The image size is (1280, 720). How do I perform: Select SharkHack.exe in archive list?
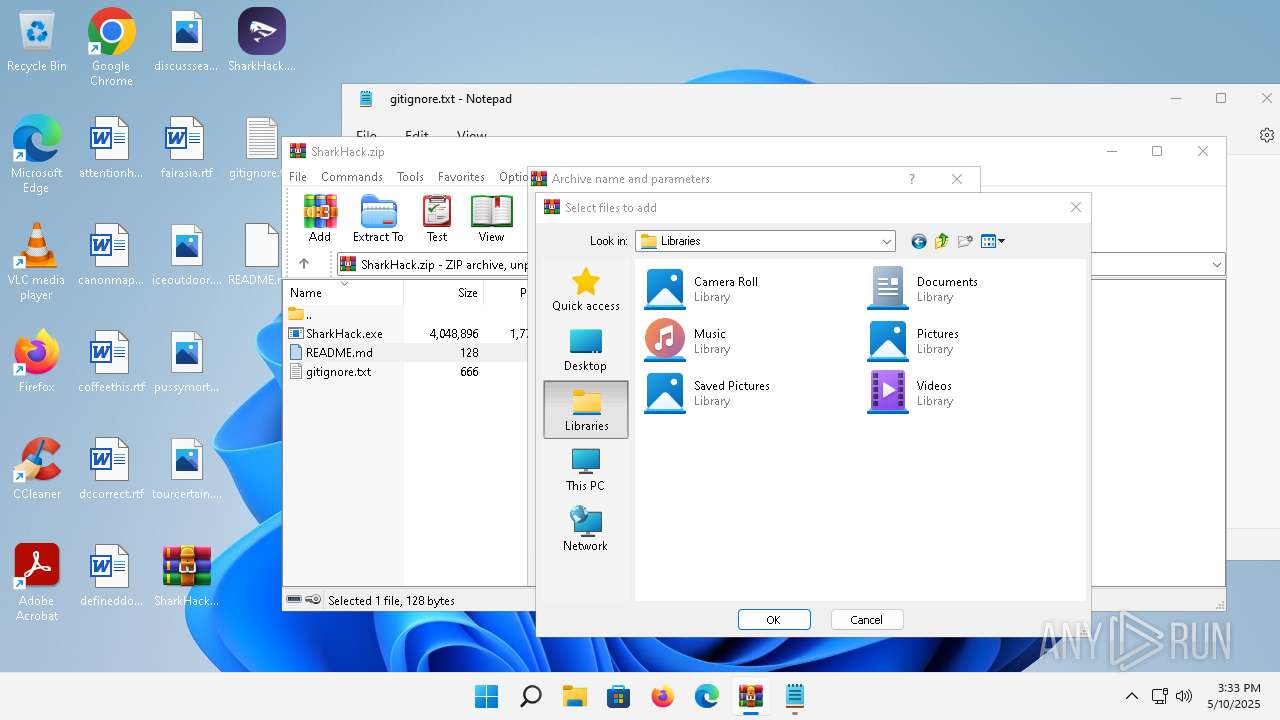click(344, 334)
